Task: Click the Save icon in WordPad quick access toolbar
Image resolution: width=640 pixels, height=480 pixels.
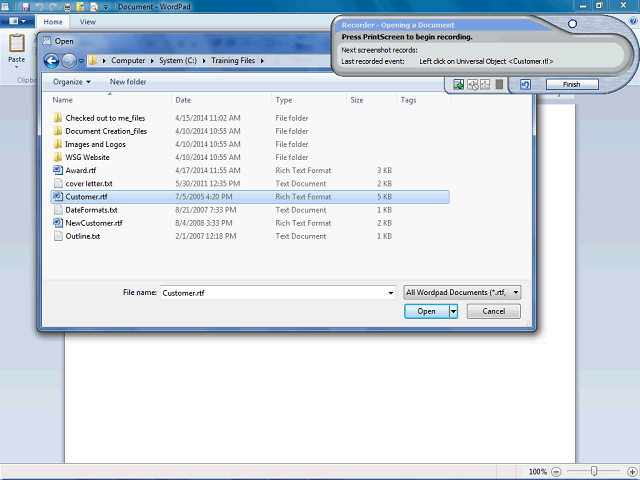Action: tap(25, 7)
